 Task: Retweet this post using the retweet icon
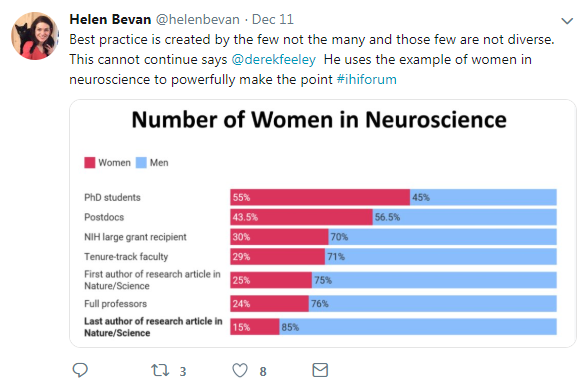(160, 370)
